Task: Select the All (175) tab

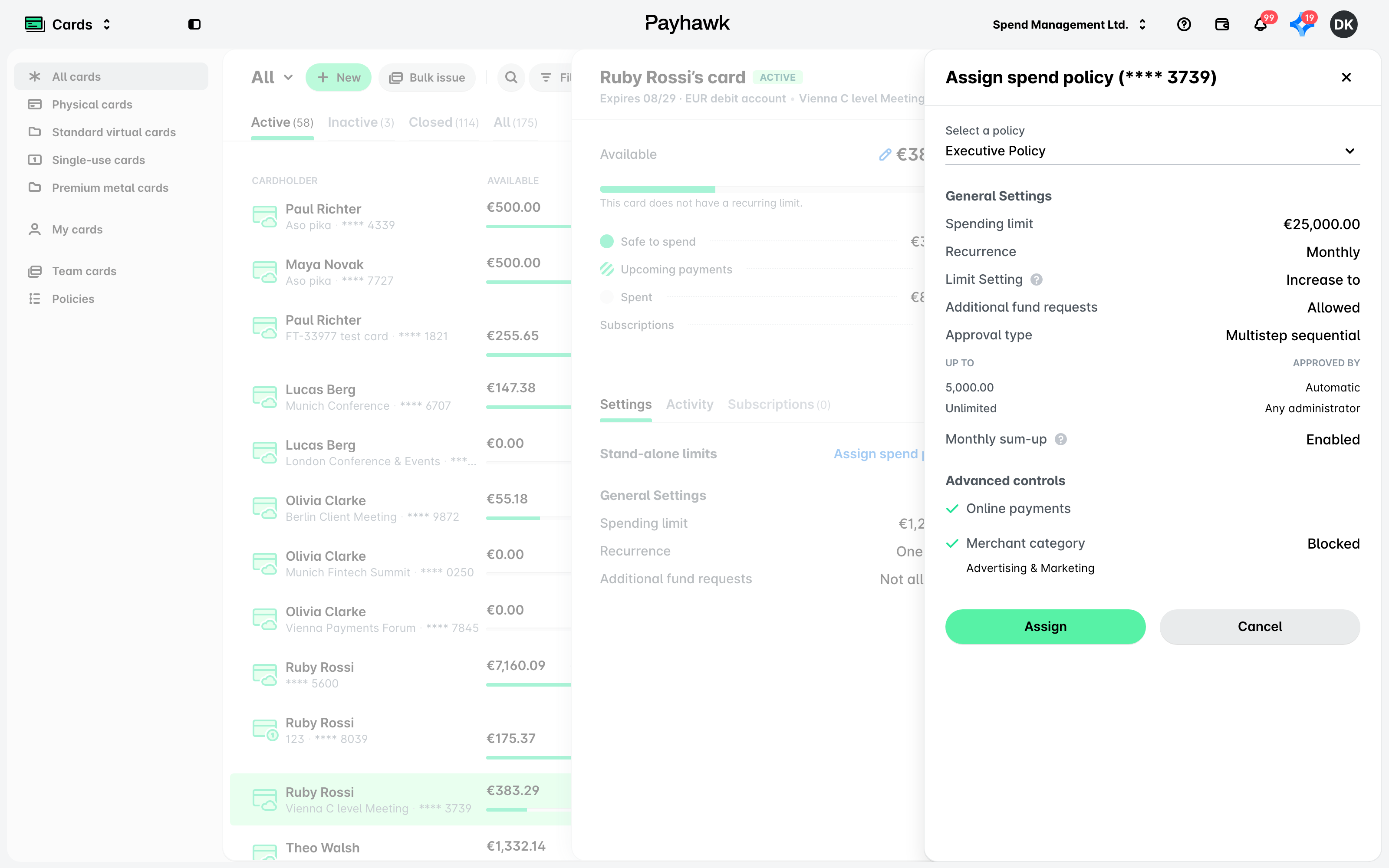Action: [515, 122]
